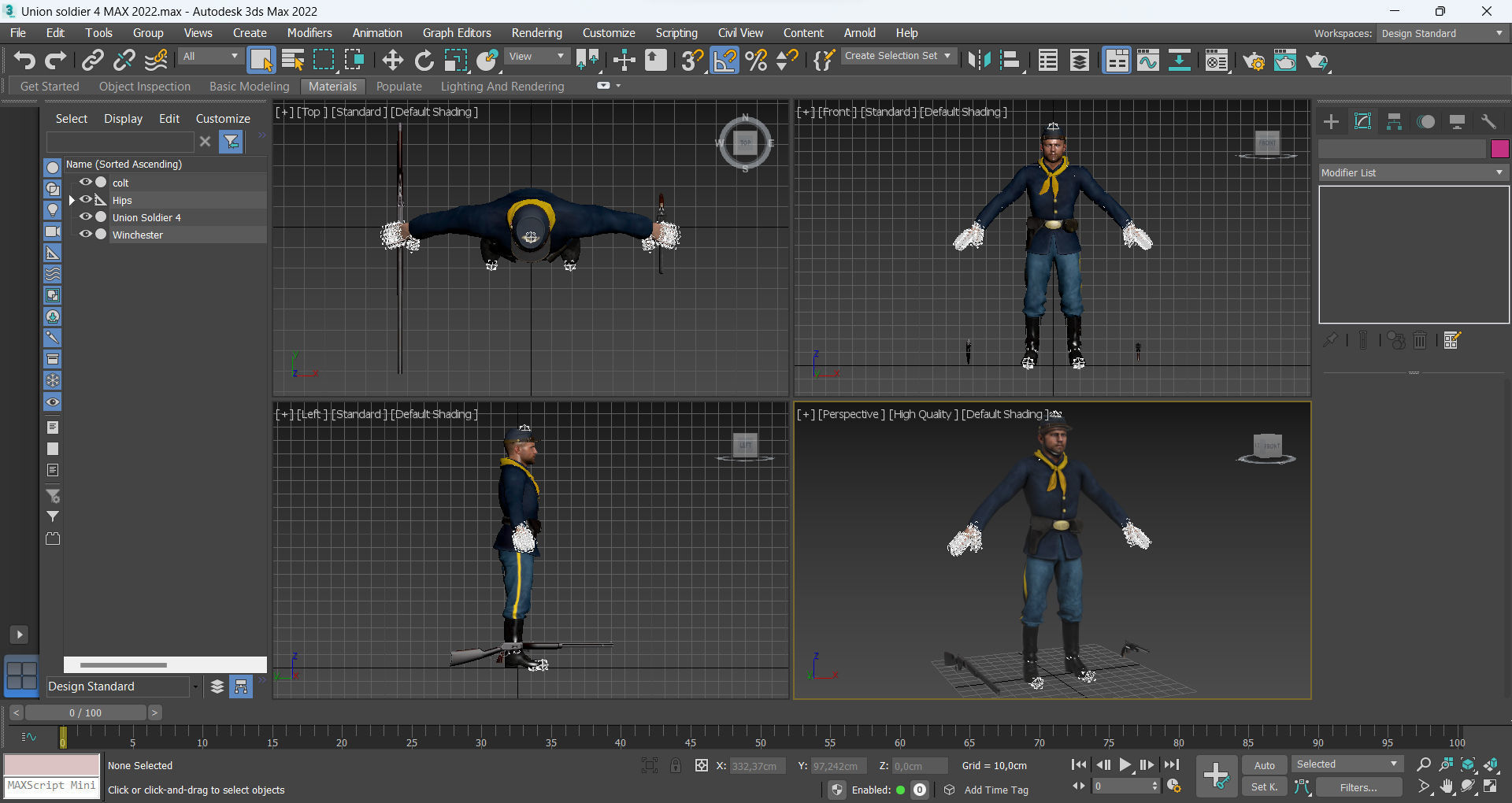The image size is (1512, 803).
Task: Open the Hierarchy command panel tab
Action: coord(1394,121)
